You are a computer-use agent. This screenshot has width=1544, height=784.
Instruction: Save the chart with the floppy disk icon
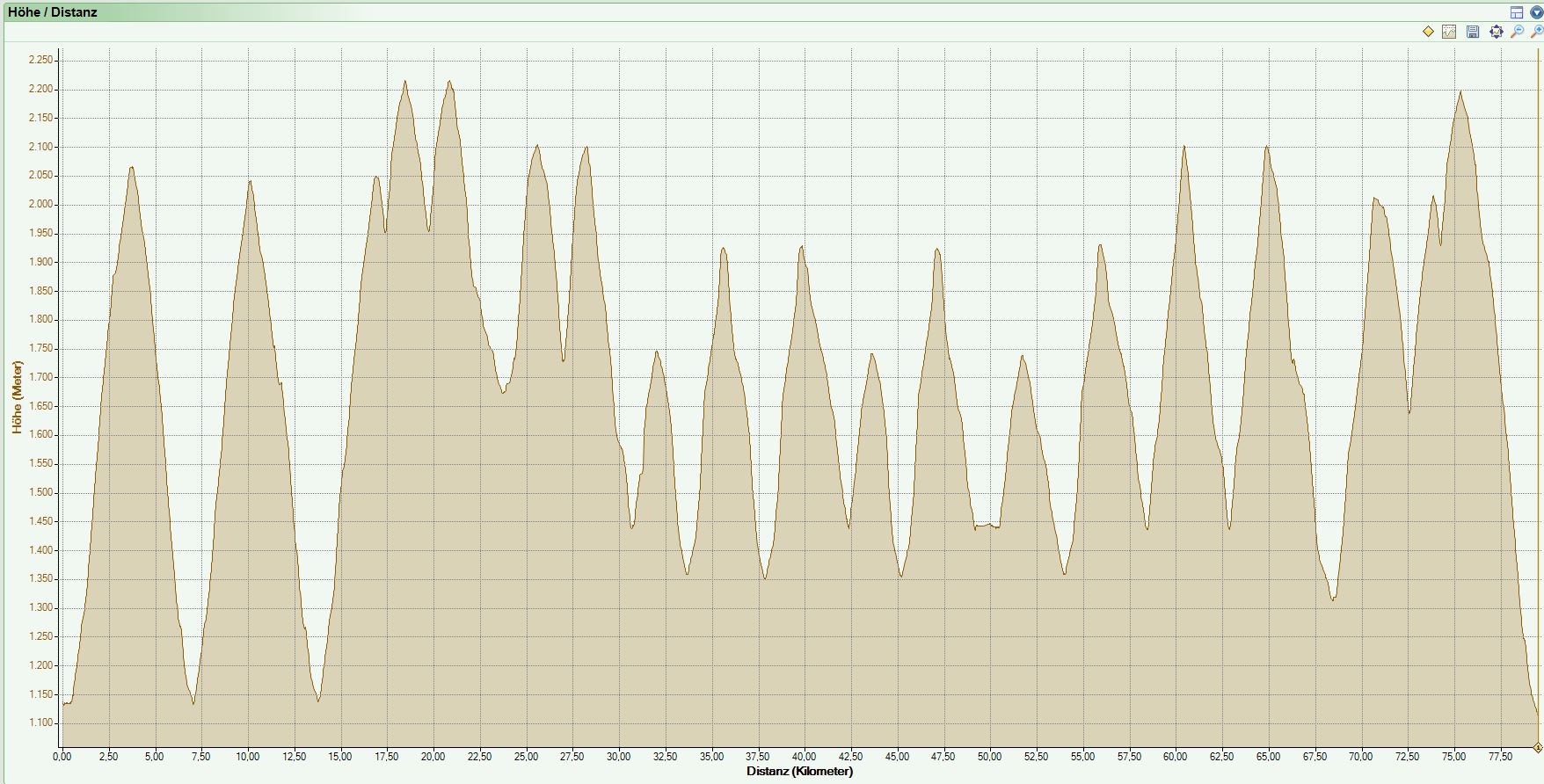pyautogui.click(x=1473, y=32)
